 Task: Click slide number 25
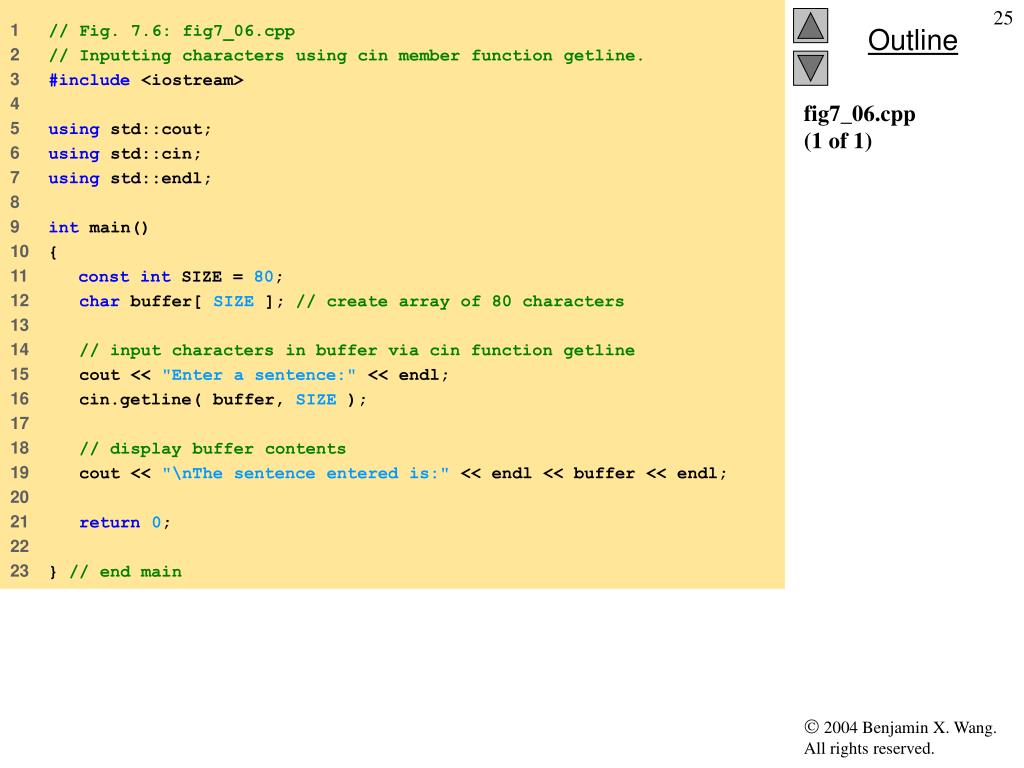tap(1002, 18)
